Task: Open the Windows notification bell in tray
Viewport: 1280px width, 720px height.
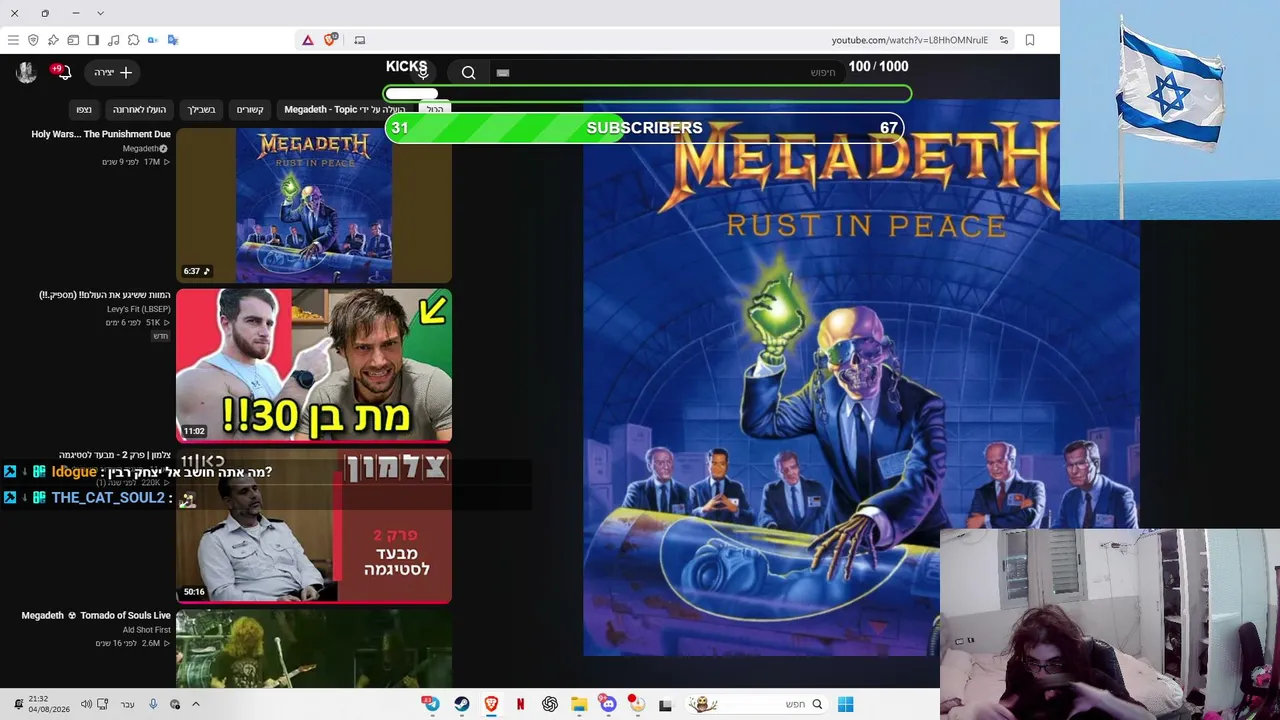Action: [x=18, y=704]
